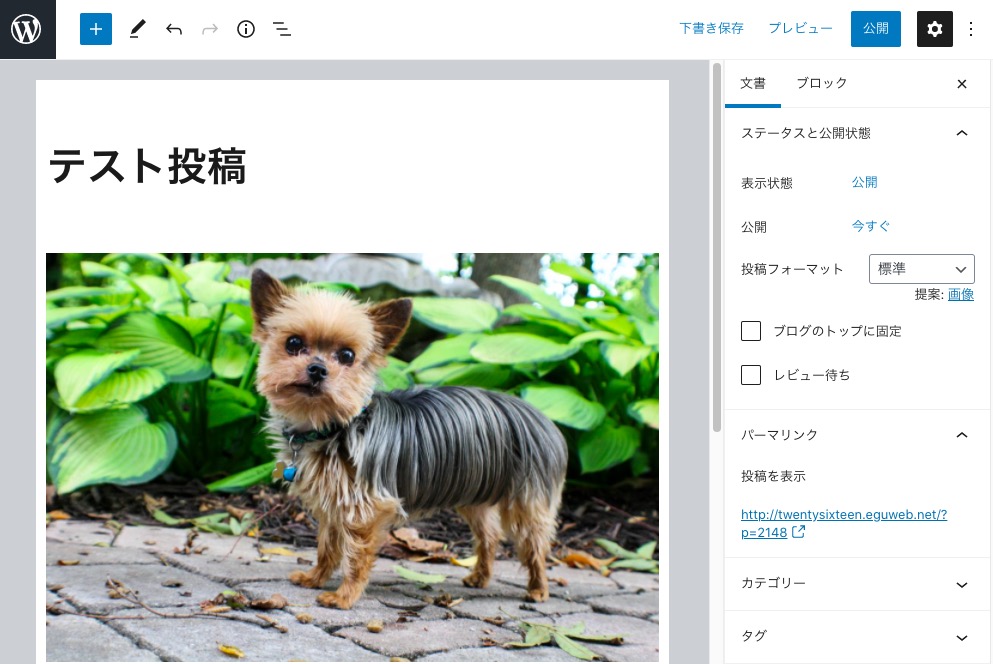This screenshot has width=993, height=664.
Task: Expand the カテゴリー section
Action: point(962,584)
